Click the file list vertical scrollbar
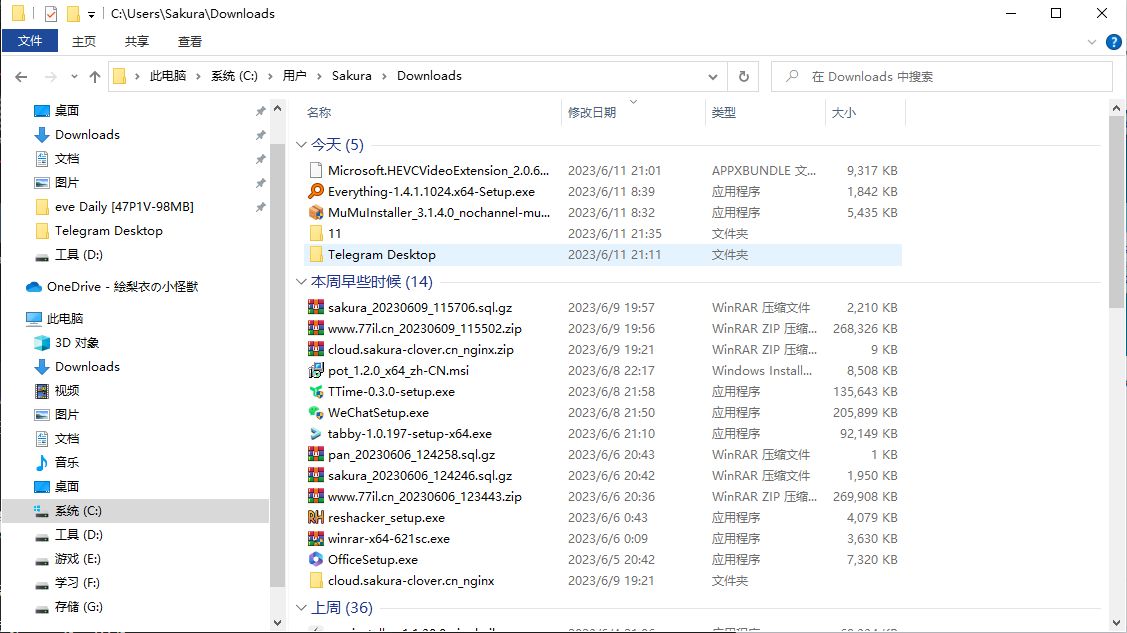This screenshot has height=633, width=1127. (x=1117, y=210)
